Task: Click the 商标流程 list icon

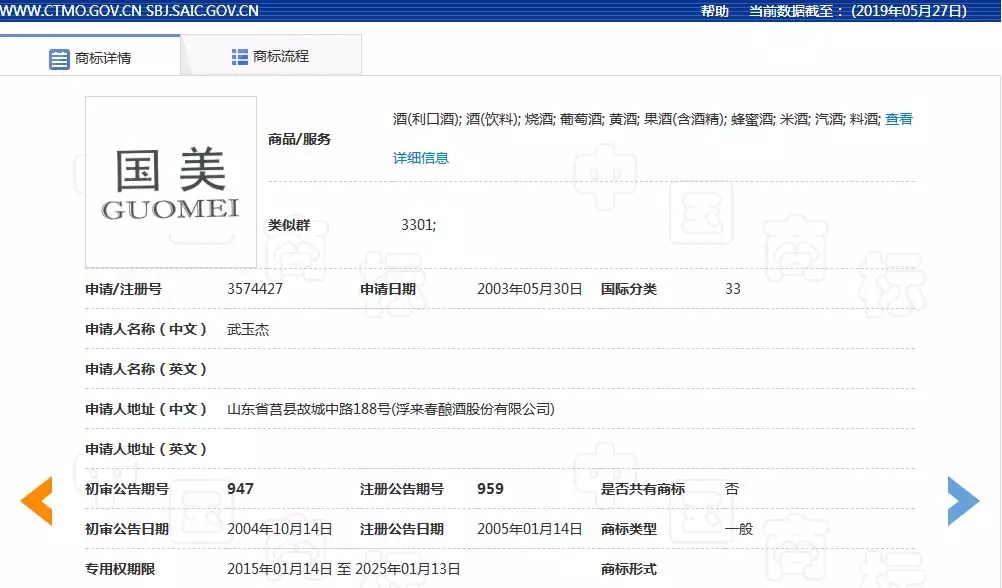Action: click(x=240, y=57)
